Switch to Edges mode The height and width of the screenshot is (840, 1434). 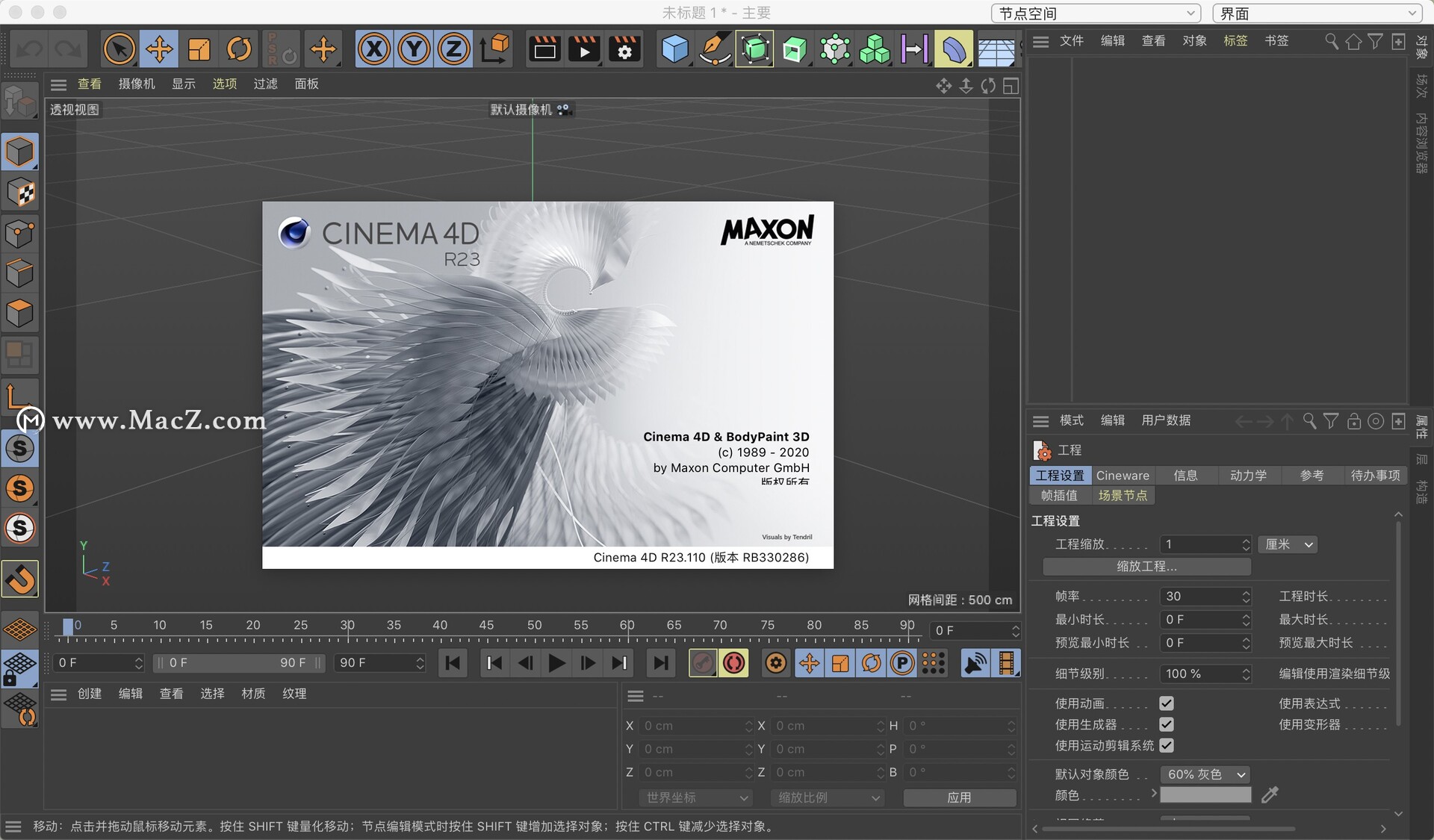[19, 273]
